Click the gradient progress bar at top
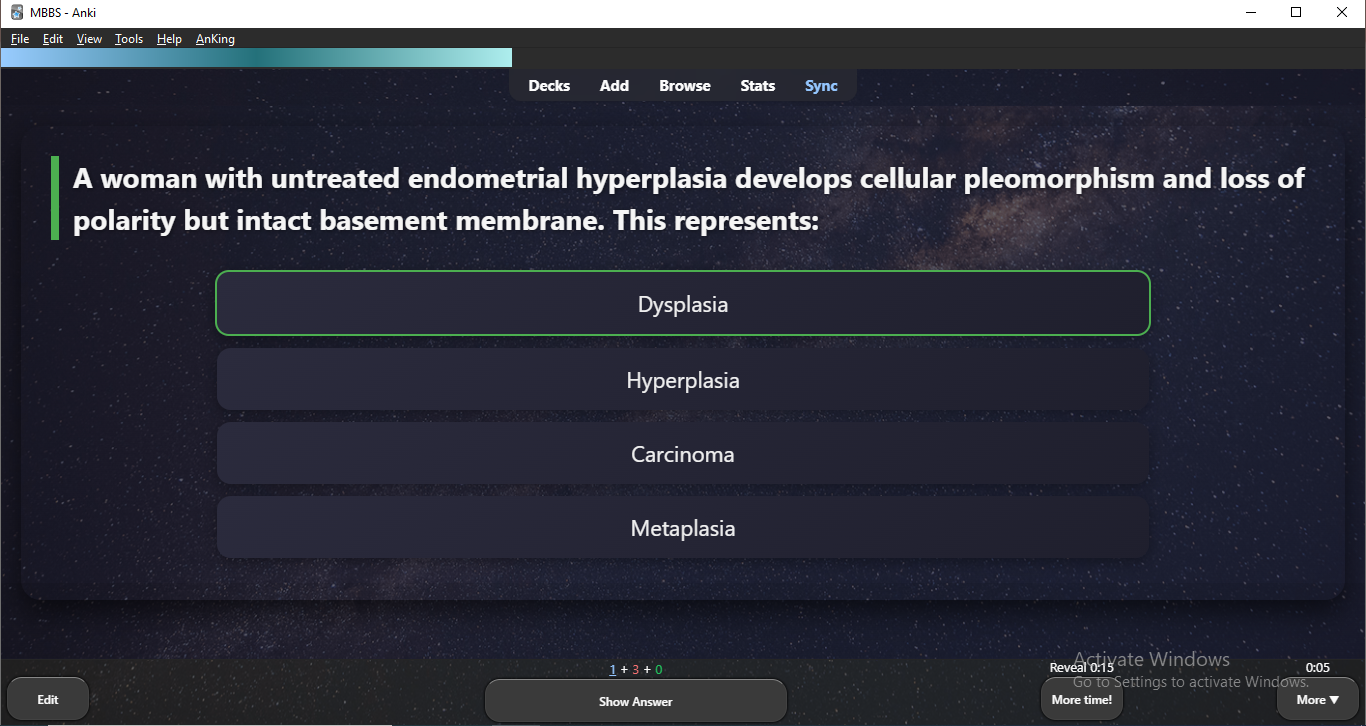The width and height of the screenshot is (1366, 726). tap(256, 58)
